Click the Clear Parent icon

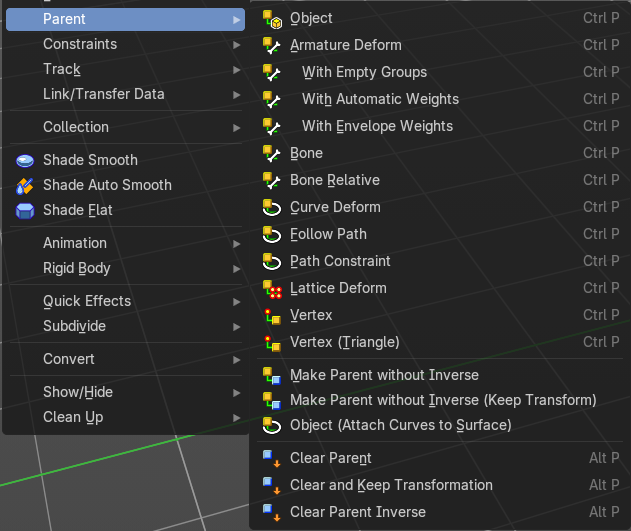272,459
